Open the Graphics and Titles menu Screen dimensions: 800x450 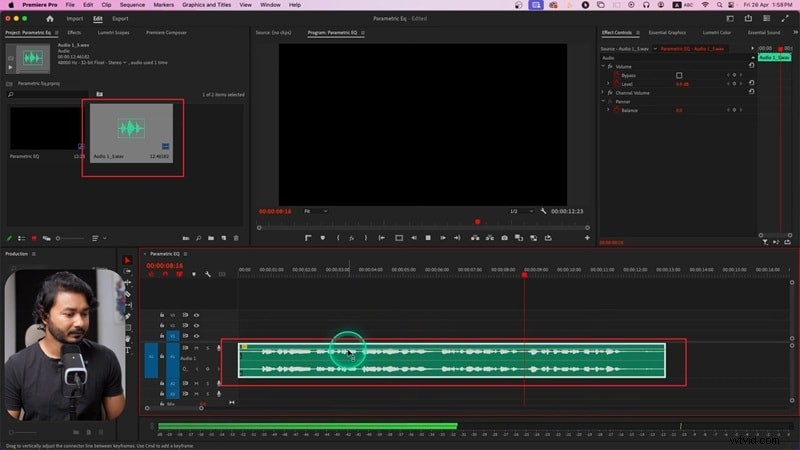207,5
